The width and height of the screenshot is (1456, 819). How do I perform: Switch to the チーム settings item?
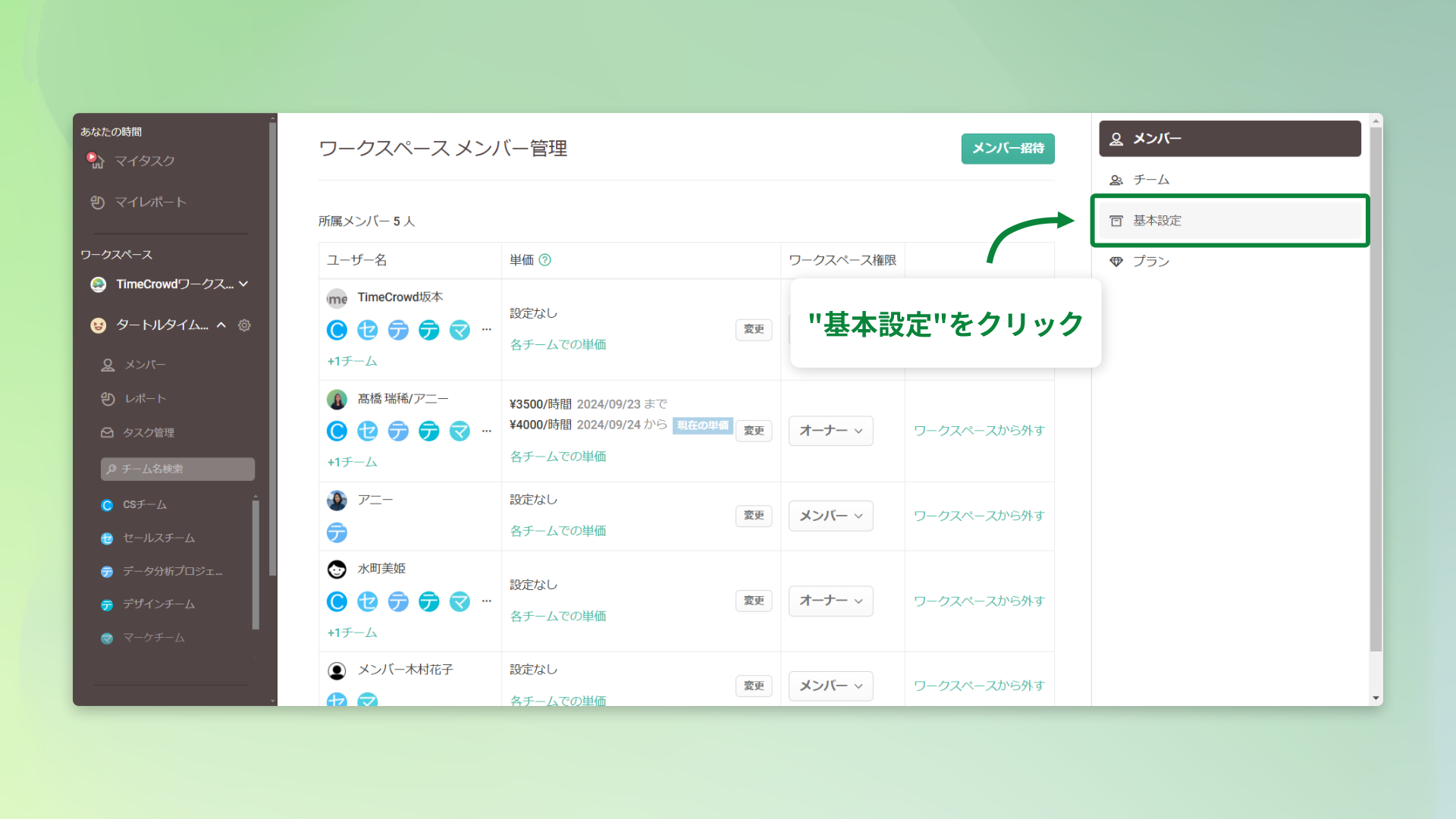pos(1150,180)
